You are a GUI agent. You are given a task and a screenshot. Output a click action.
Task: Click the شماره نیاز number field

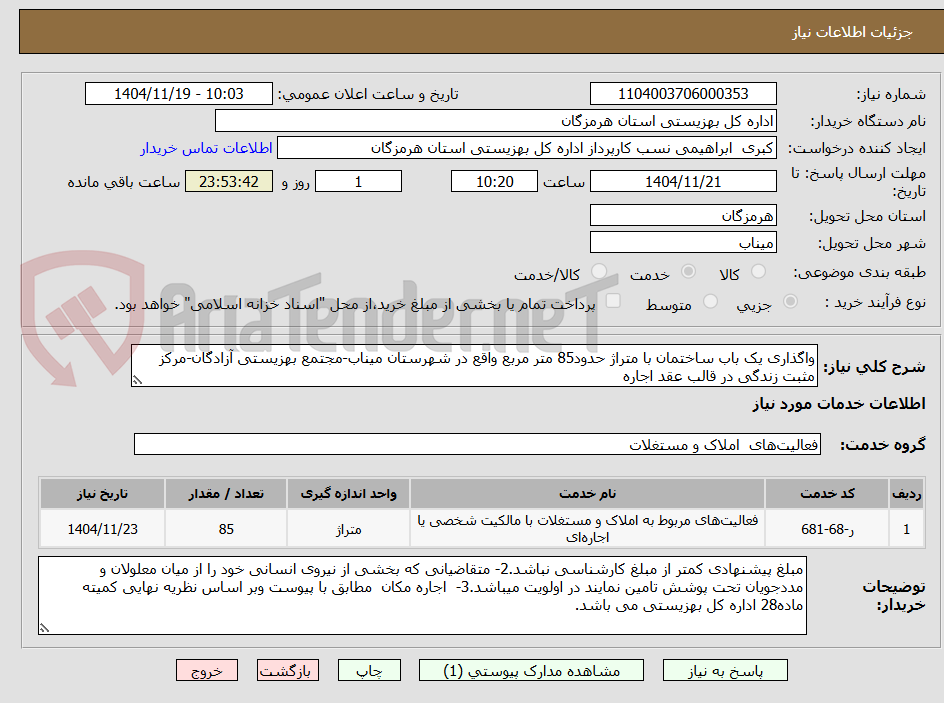tap(683, 94)
